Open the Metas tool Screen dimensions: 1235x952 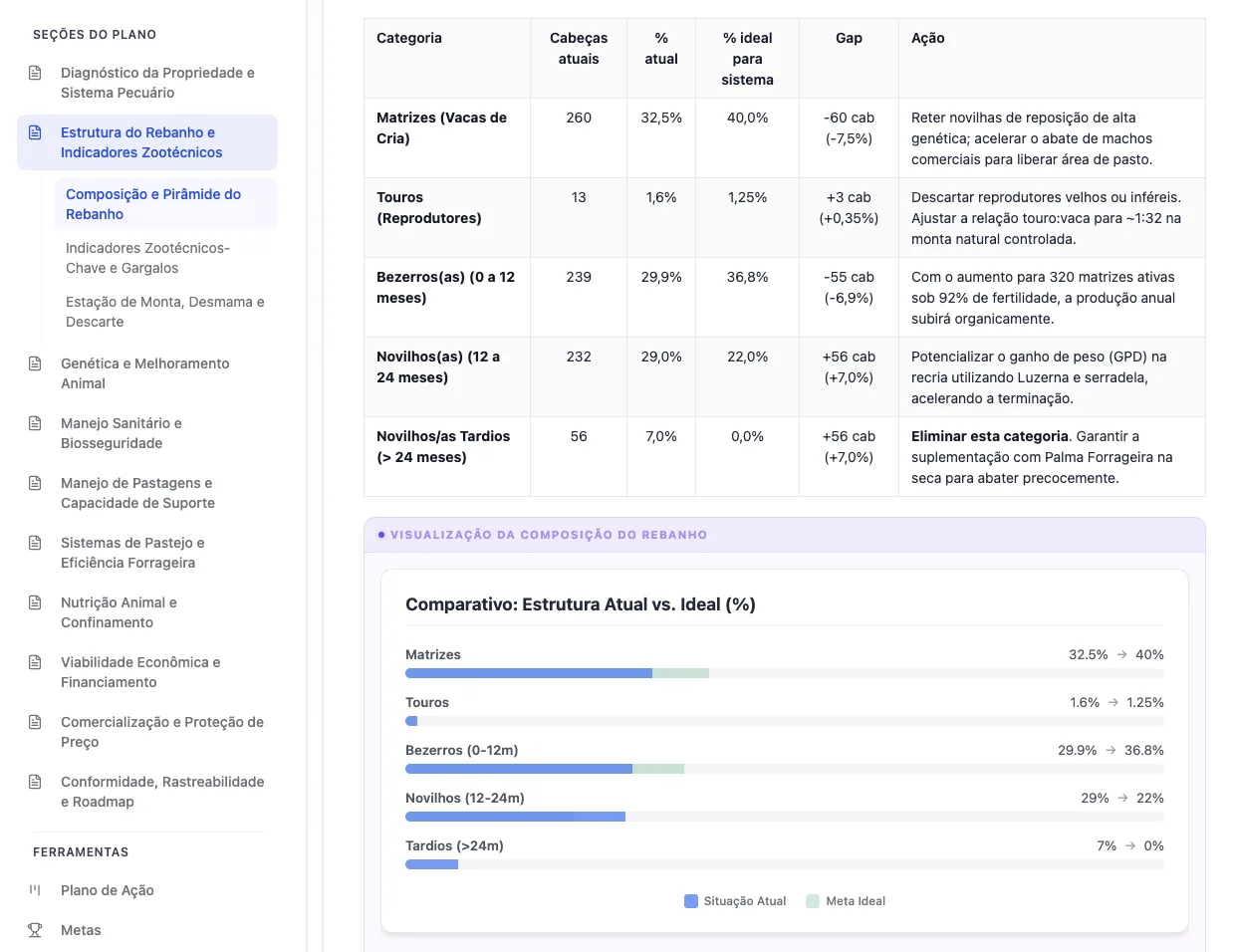point(147,930)
